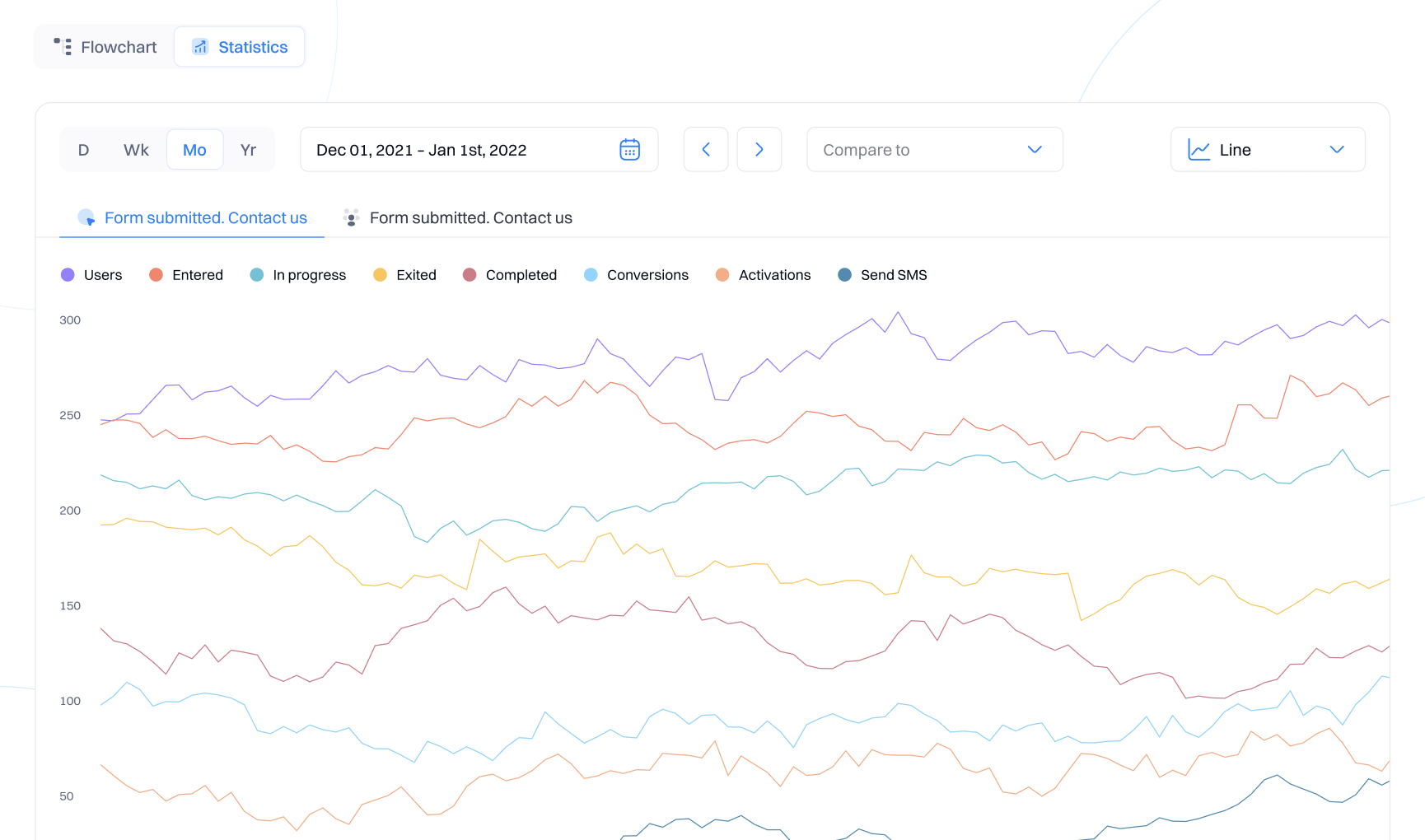Switch to Statistics view
This screenshot has width=1425, height=840.
point(240,47)
